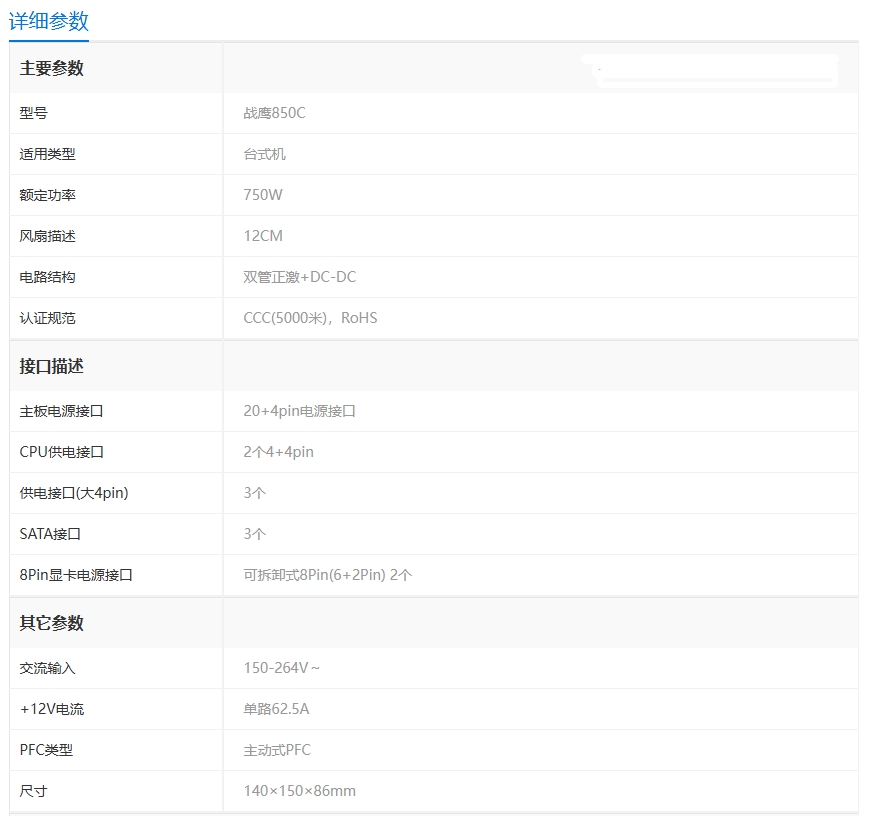Select the value 单路62.5A
Image resolution: width=880 pixels, height=816 pixels.
click(x=276, y=709)
